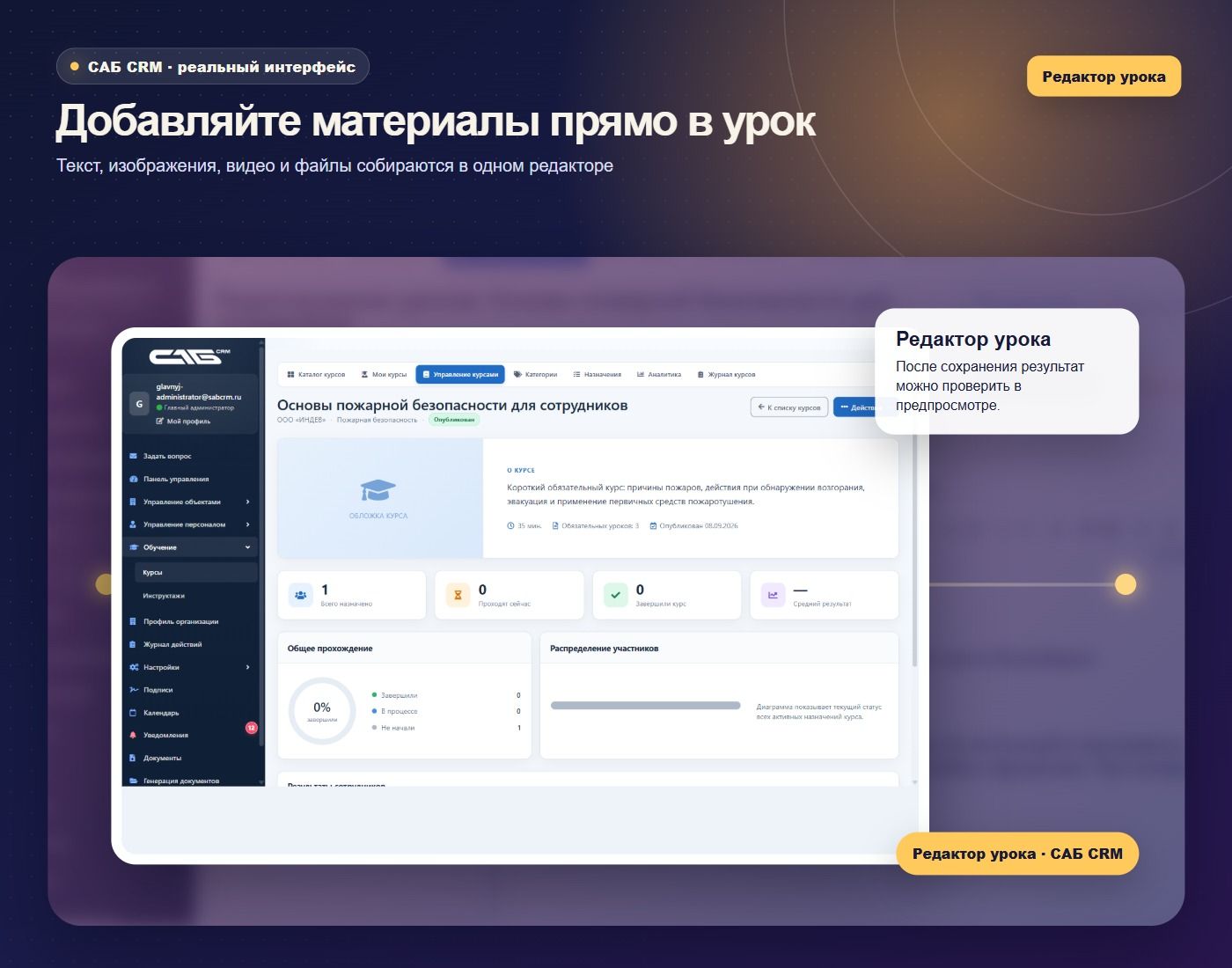Open the Журнал курсов tab
The image size is (1232, 968).
coord(726,374)
